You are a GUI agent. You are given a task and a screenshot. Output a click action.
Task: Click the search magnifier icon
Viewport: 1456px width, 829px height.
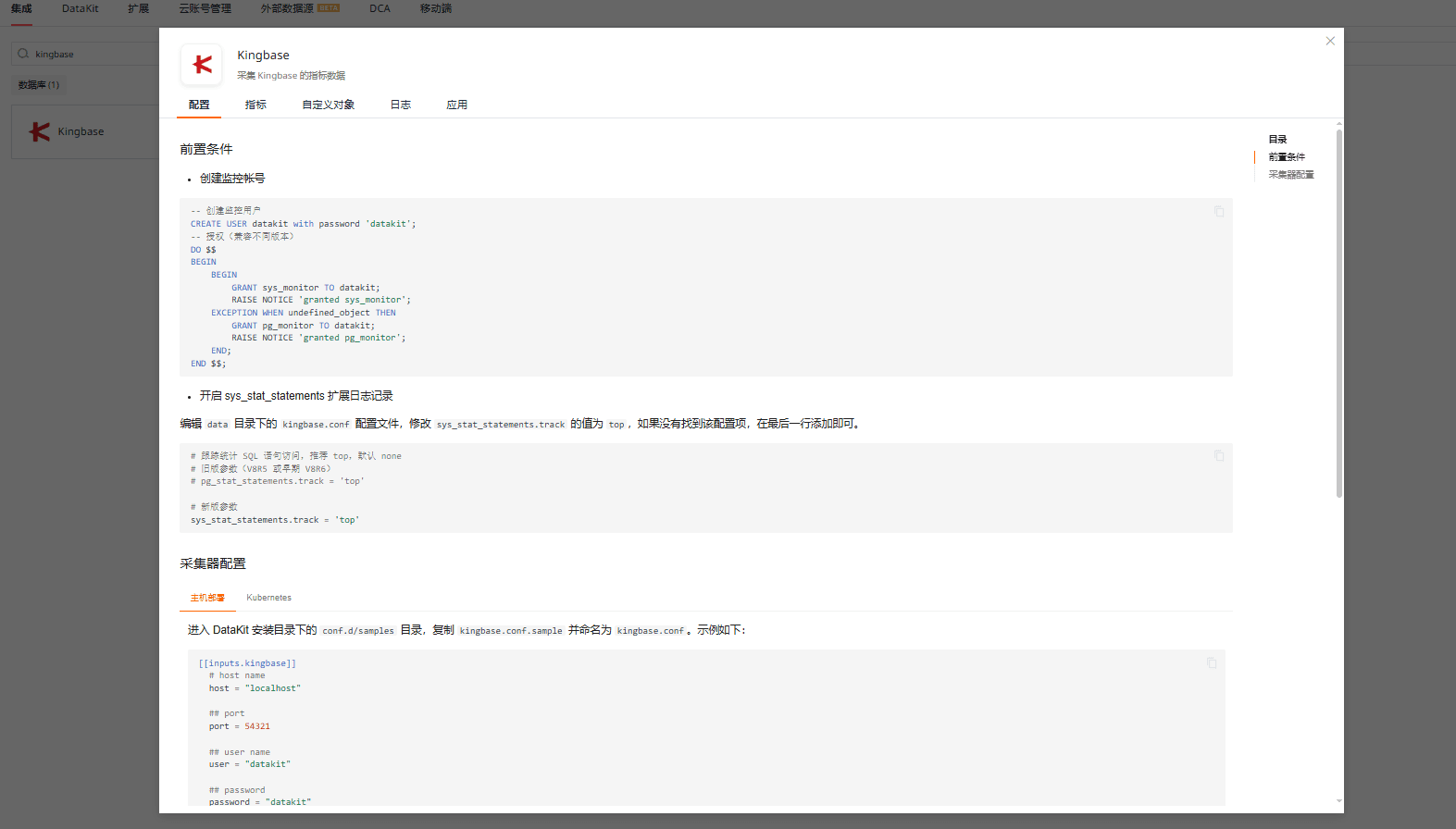click(23, 54)
